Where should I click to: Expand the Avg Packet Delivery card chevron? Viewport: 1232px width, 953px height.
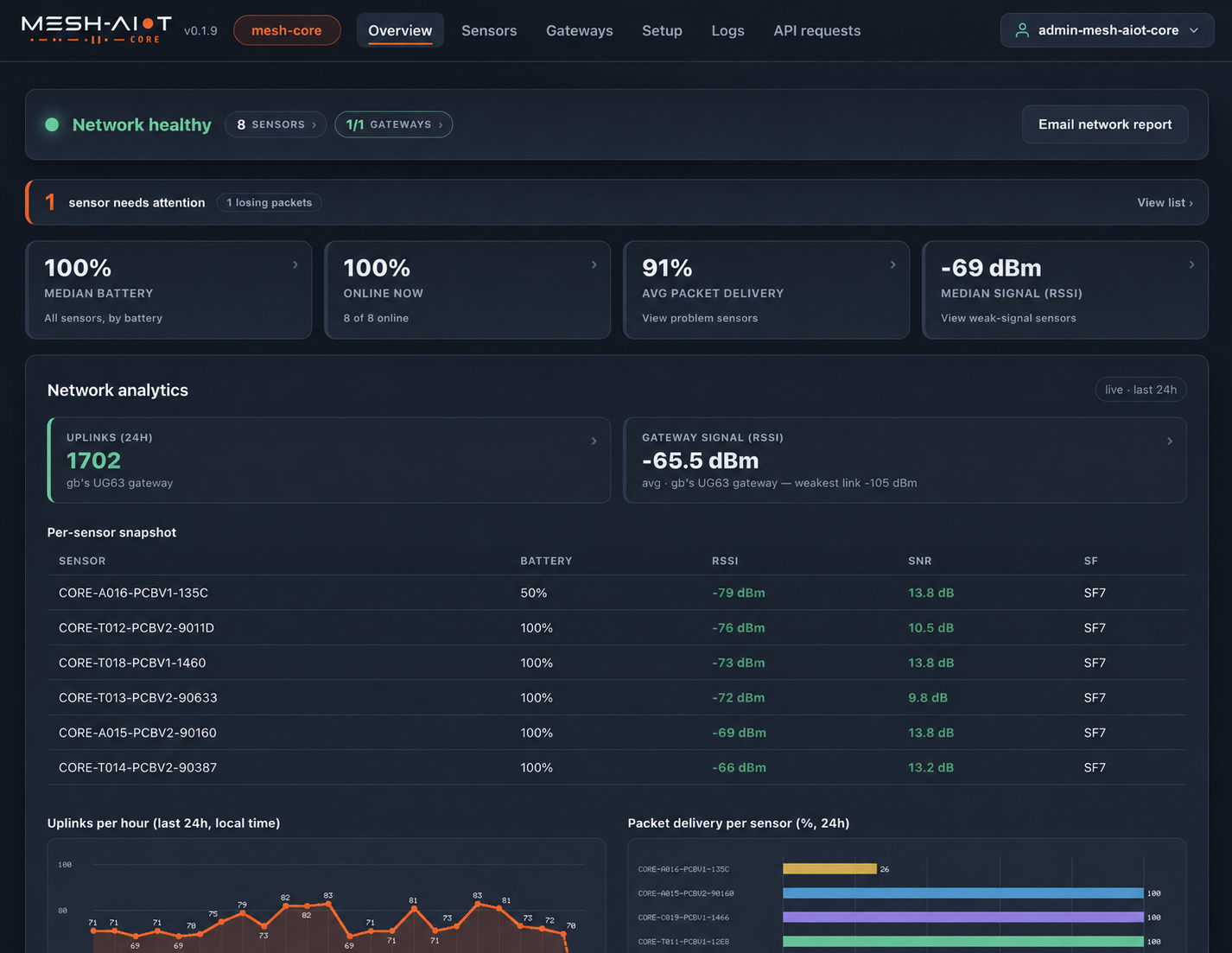893,264
